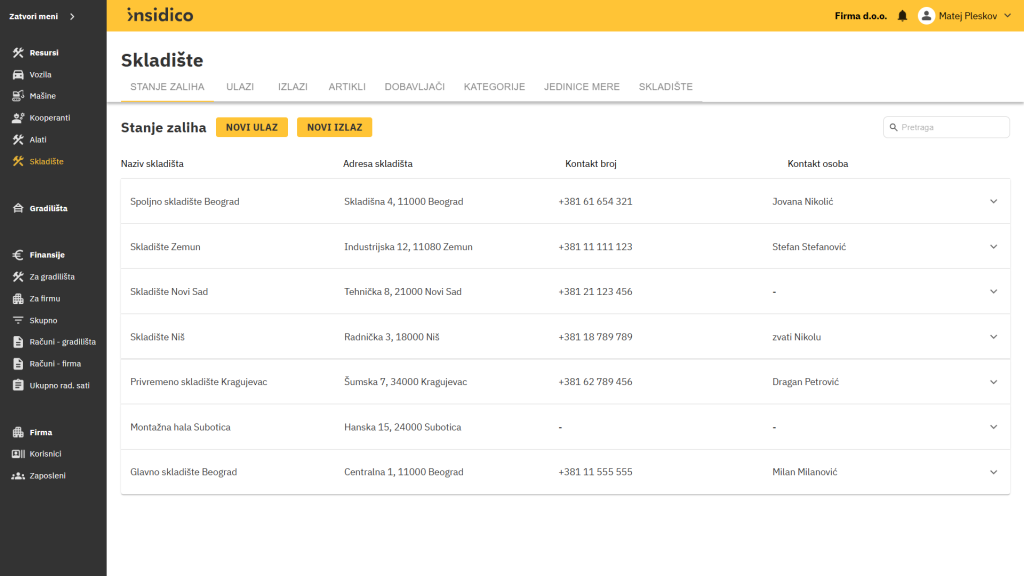Image resolution: width=1024 pixels, height=576 pixels.
Task: Click the NOVI ULAZ button
Action: [252, 127]
